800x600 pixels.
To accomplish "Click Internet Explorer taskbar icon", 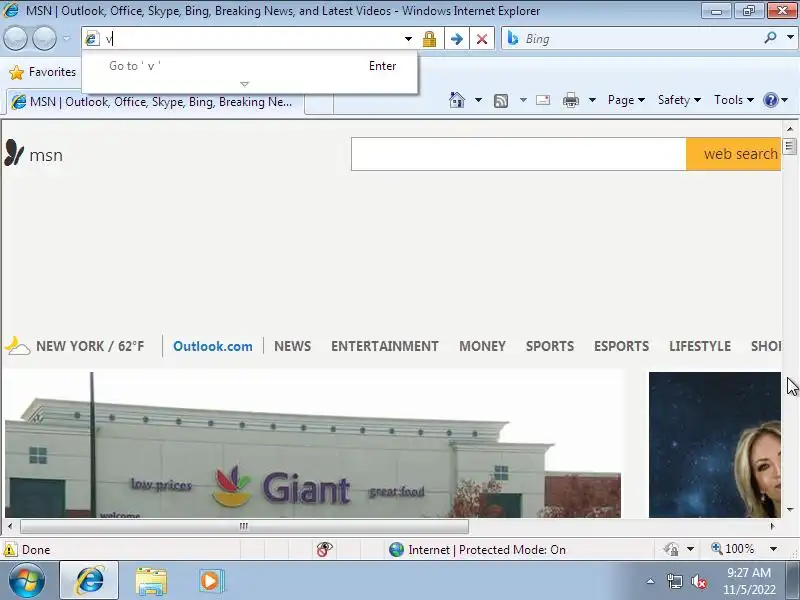I will coord(89,580).
